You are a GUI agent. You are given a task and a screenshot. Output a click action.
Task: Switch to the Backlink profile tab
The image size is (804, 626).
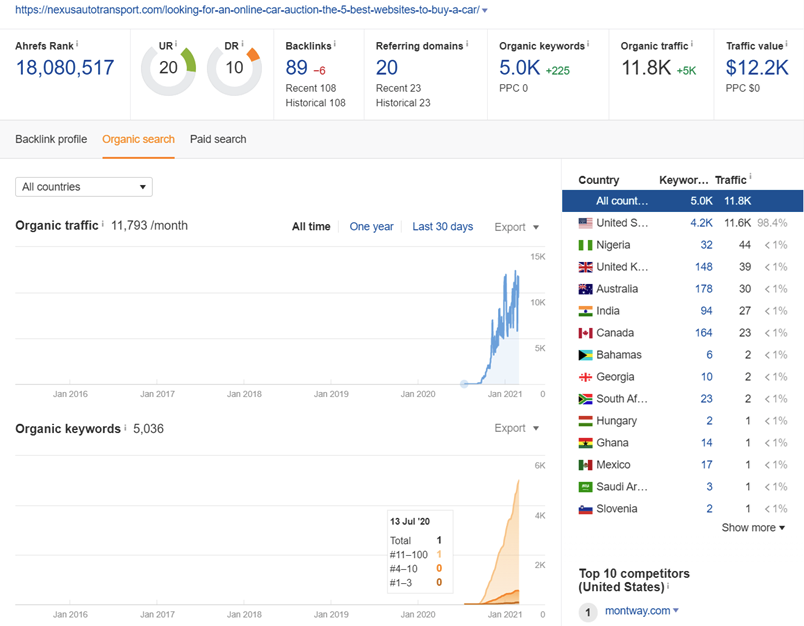point(51,139)
